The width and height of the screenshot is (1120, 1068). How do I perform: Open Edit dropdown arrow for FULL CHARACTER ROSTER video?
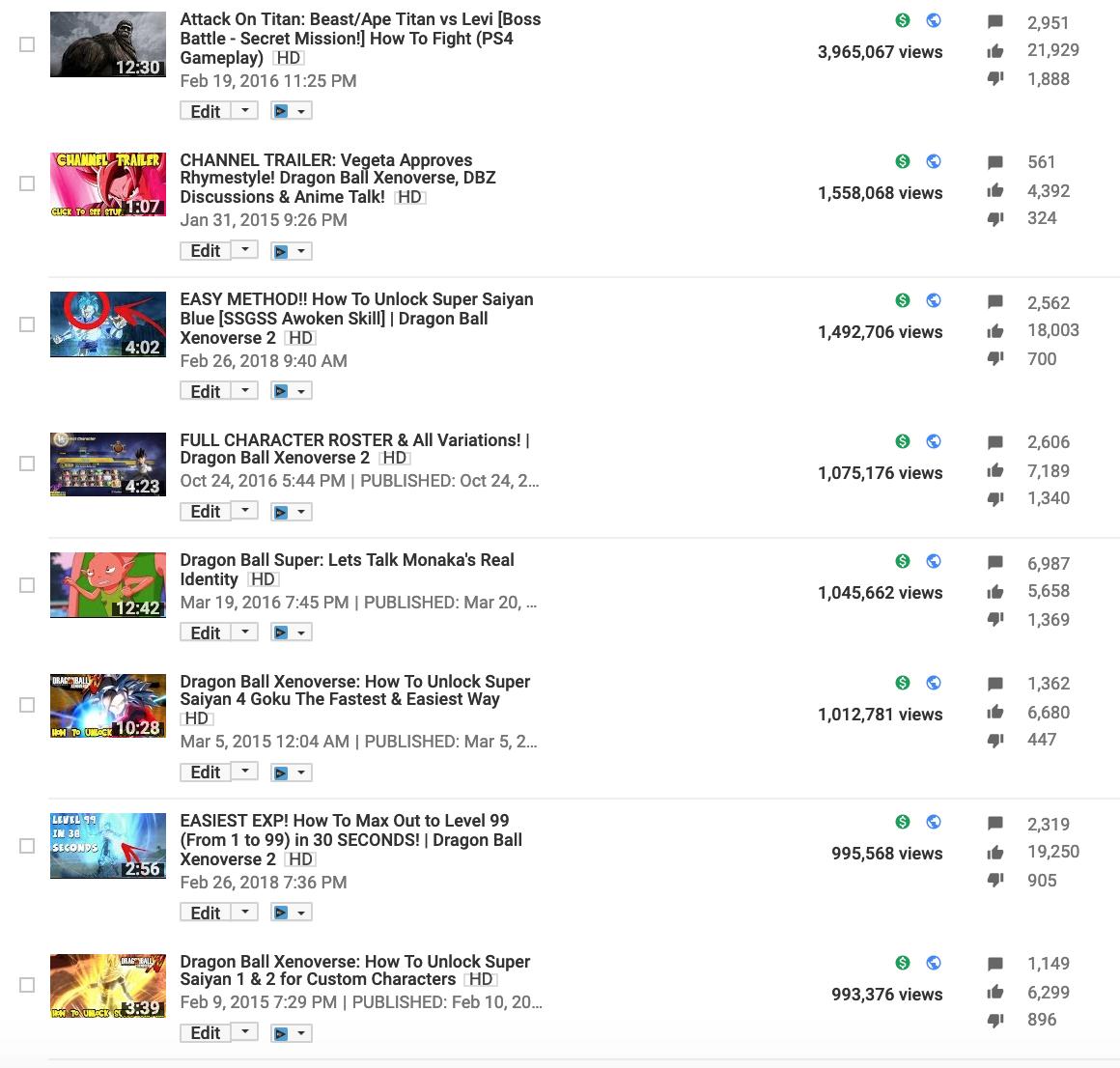tap(245, 512)
